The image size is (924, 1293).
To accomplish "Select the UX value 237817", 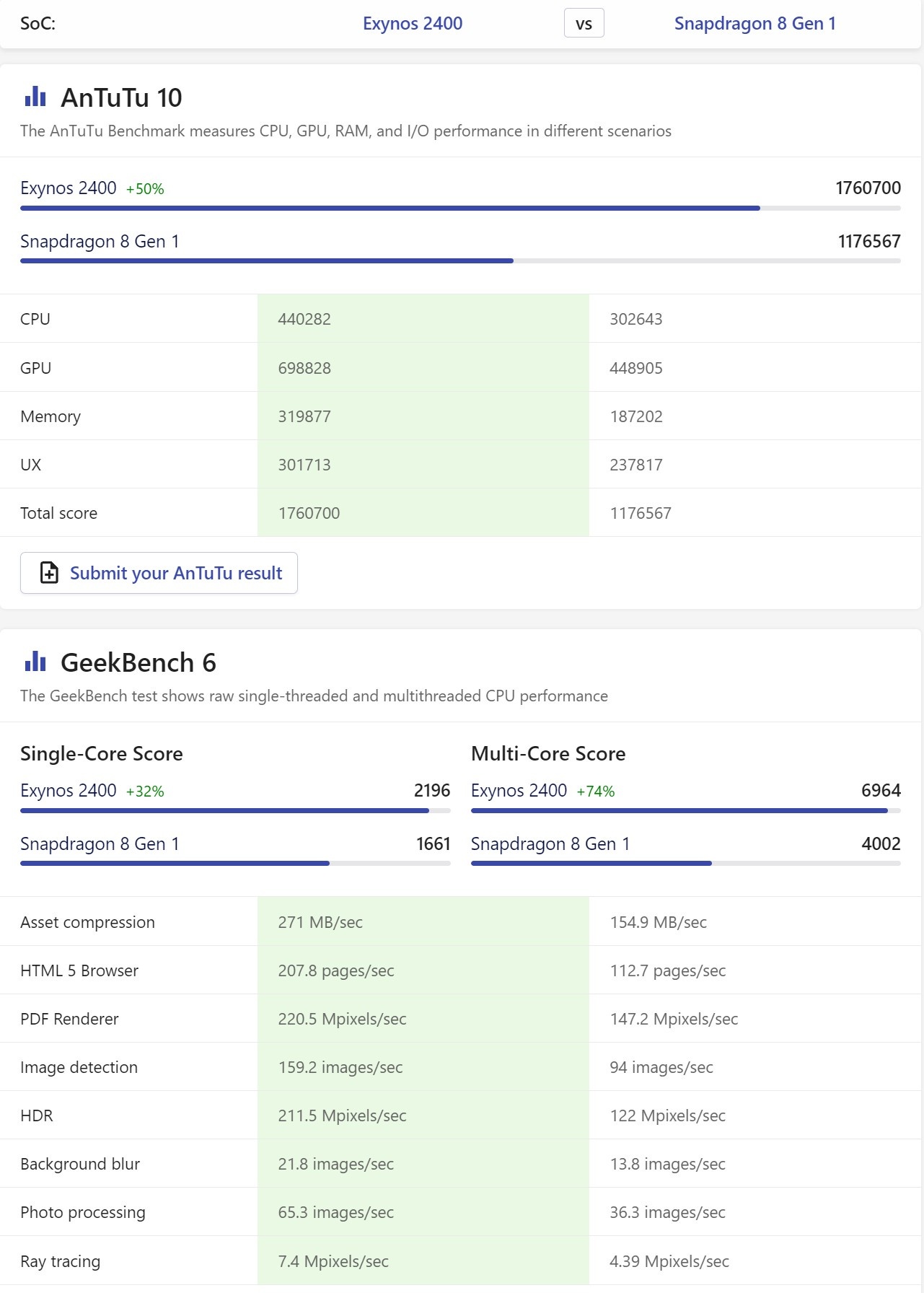I will (x=636, y=465).
